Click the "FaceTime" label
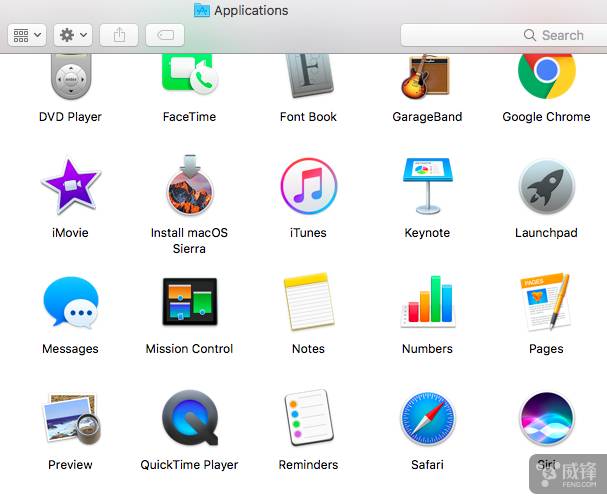 click(x=189, y=117)
